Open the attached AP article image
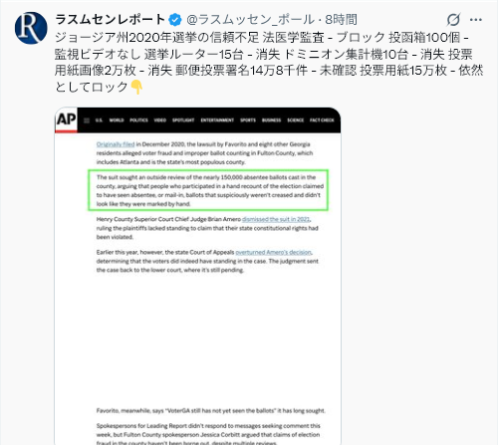This screenshot has height=445, width=500. [198, 276]
